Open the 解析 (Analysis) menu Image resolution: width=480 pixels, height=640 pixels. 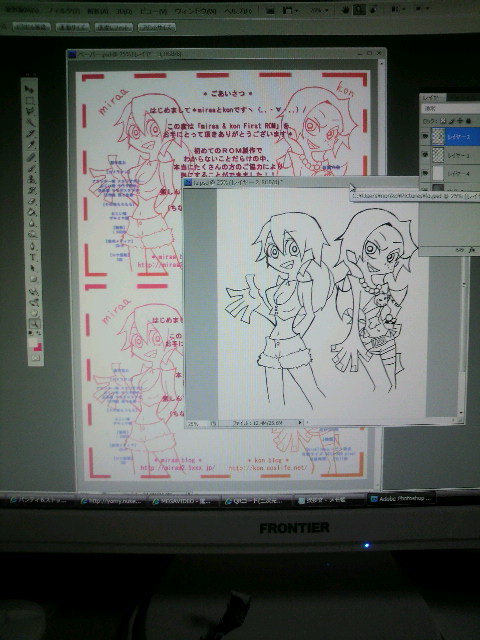coord(98,11)
